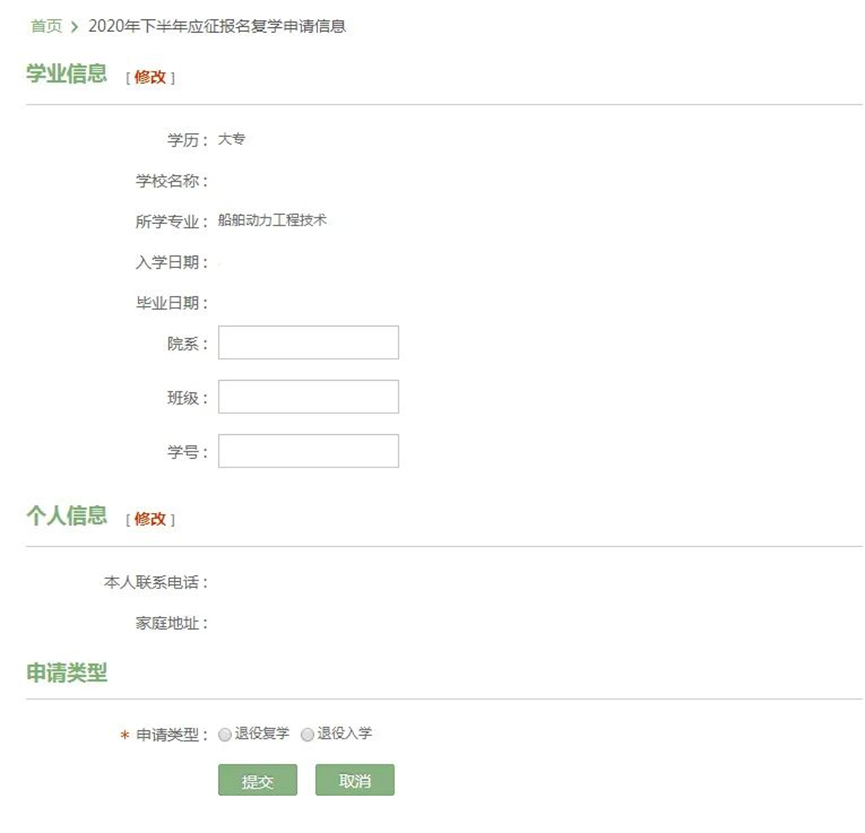Screen dimensions: 865x833
Task: Click the 学业信息 section heading
Action: tap(67, 75)
